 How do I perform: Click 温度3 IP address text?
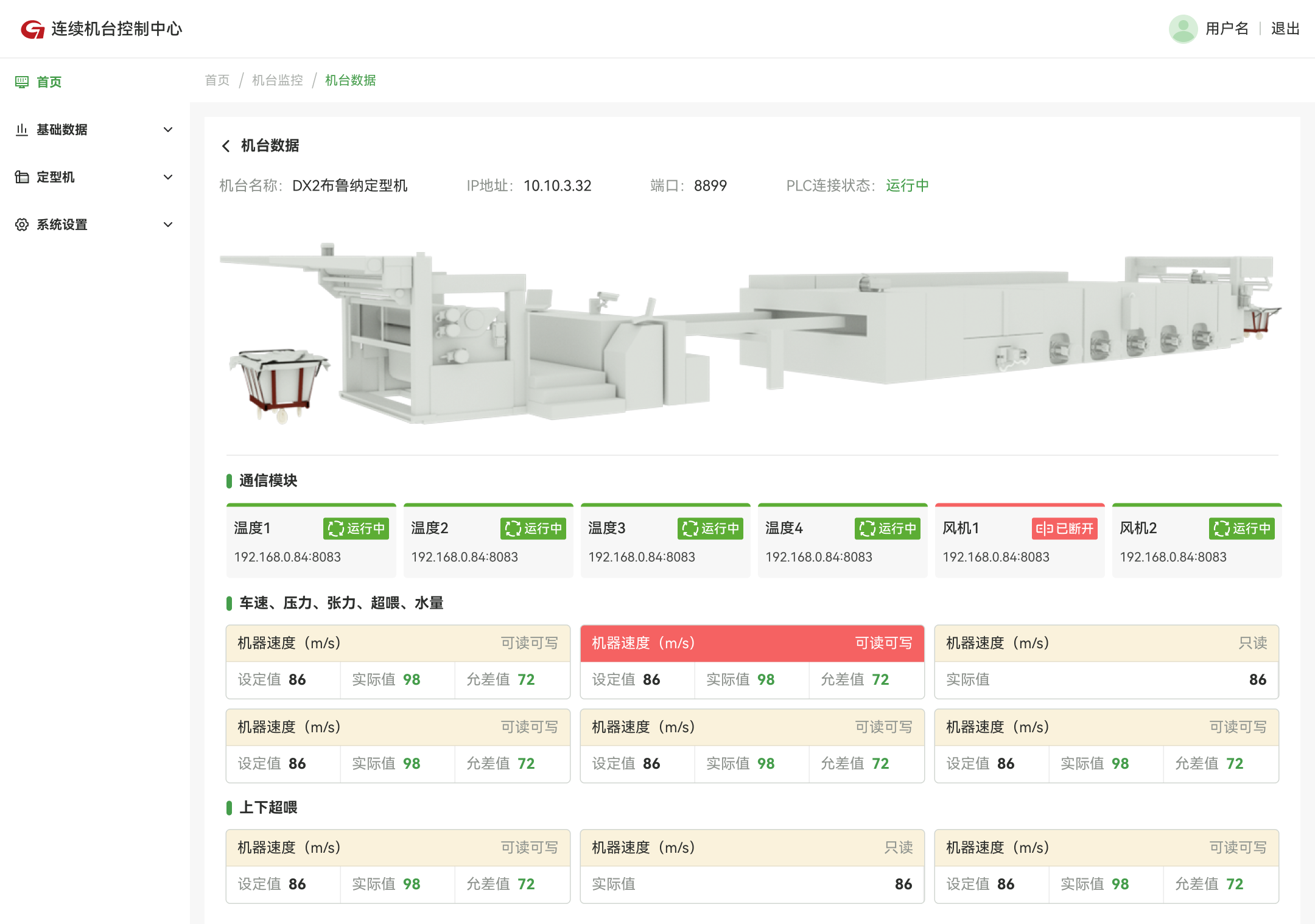pyautogui.click(x=642, y=557)
